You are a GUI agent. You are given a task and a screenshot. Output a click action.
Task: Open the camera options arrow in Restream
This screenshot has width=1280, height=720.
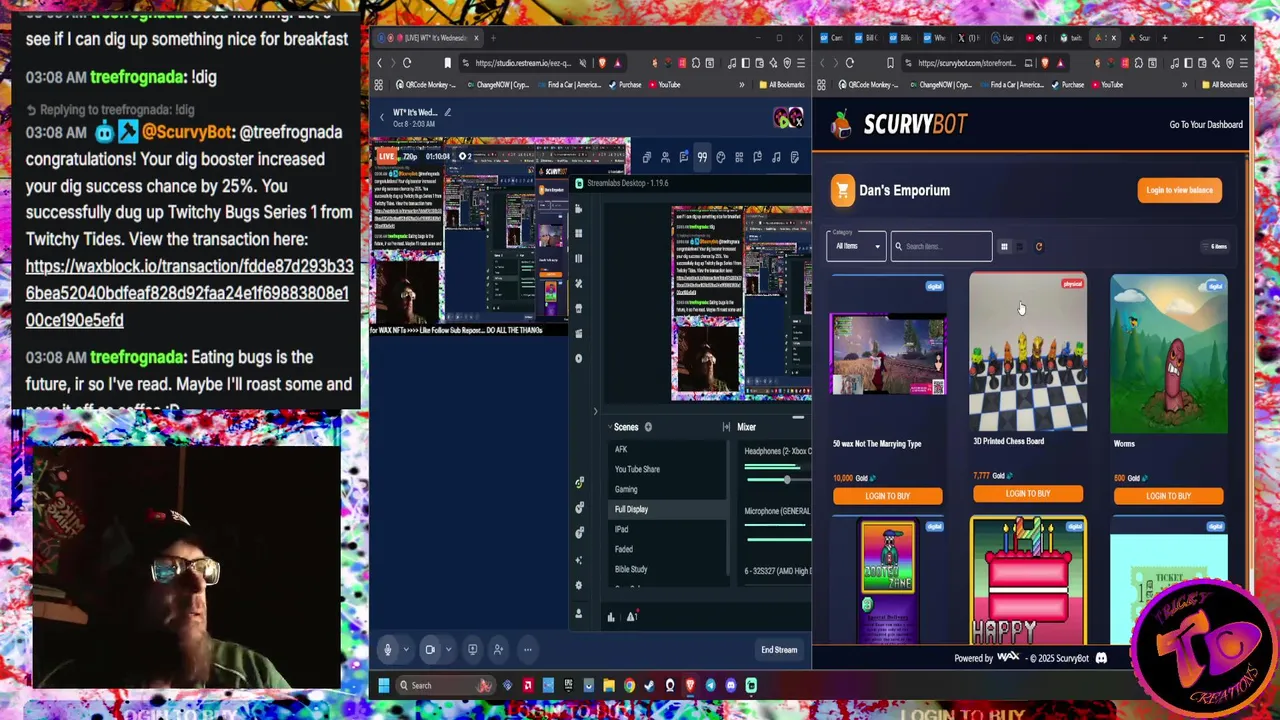point(447,650)
